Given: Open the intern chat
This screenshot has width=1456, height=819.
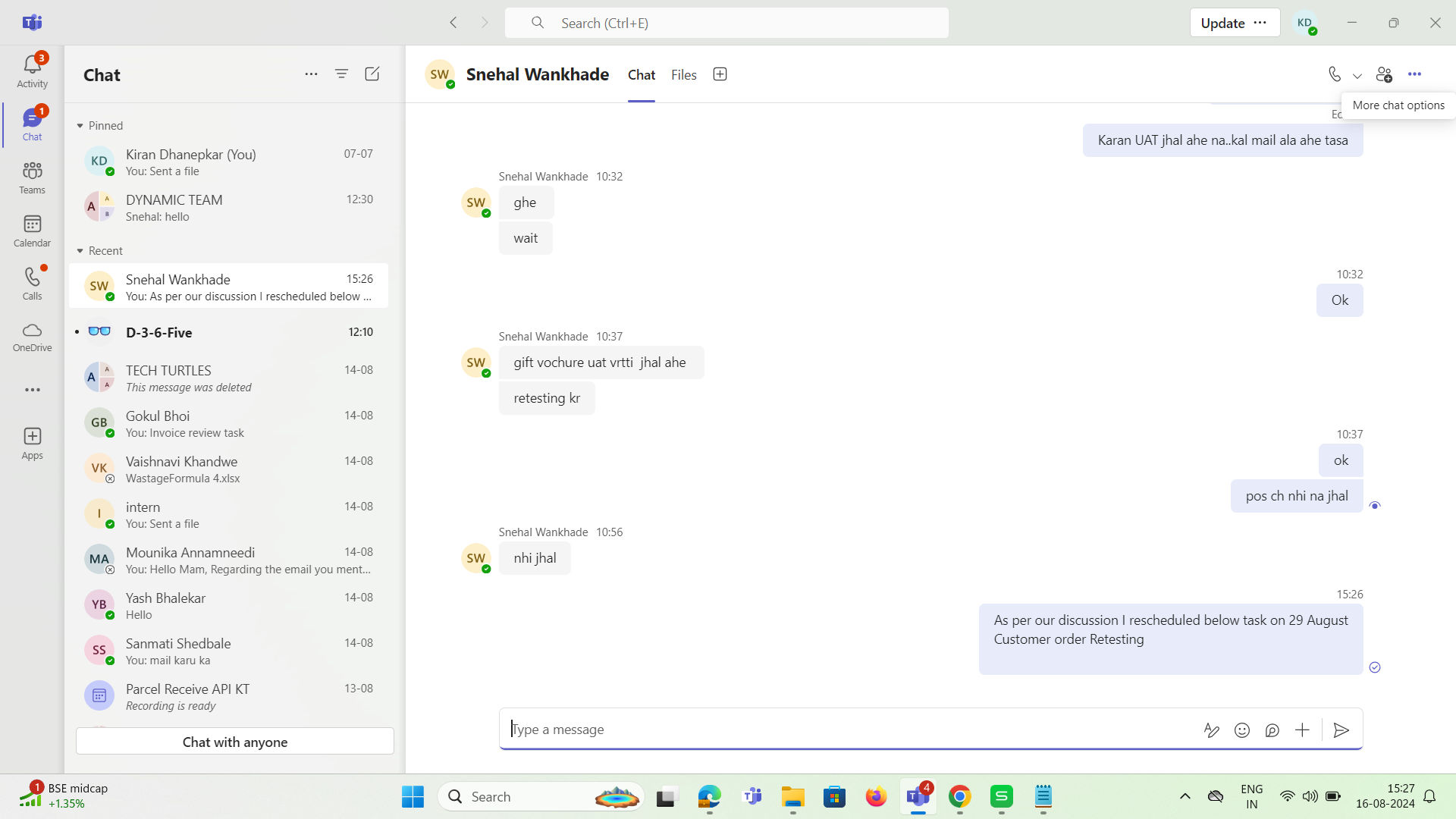Looking at the screenshot, I should (228, 514).
